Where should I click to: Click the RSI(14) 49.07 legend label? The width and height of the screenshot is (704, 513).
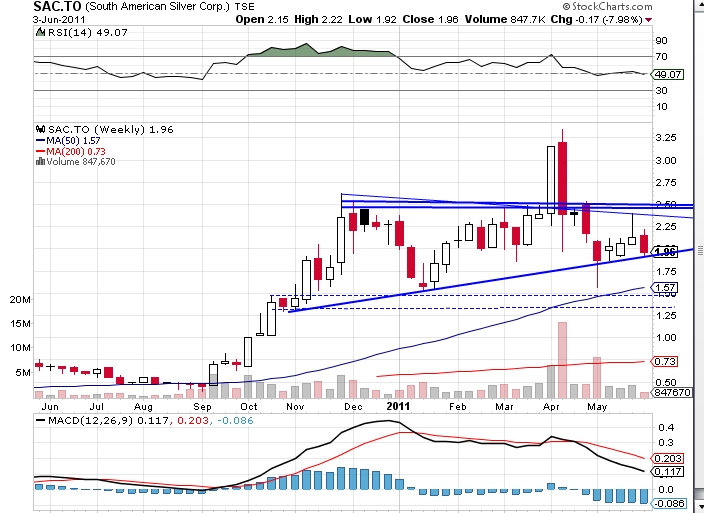click(88, 32)
